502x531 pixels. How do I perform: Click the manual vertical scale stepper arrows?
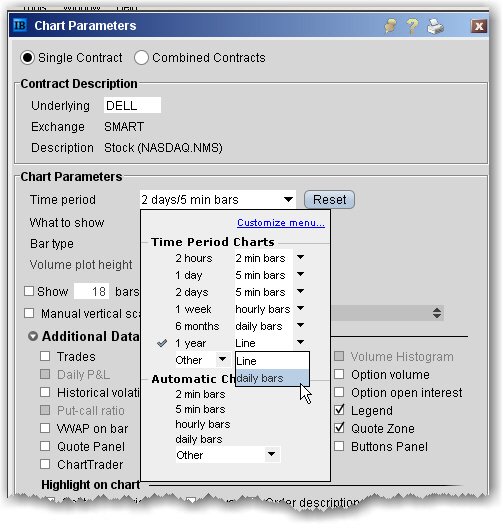(437, 313)
